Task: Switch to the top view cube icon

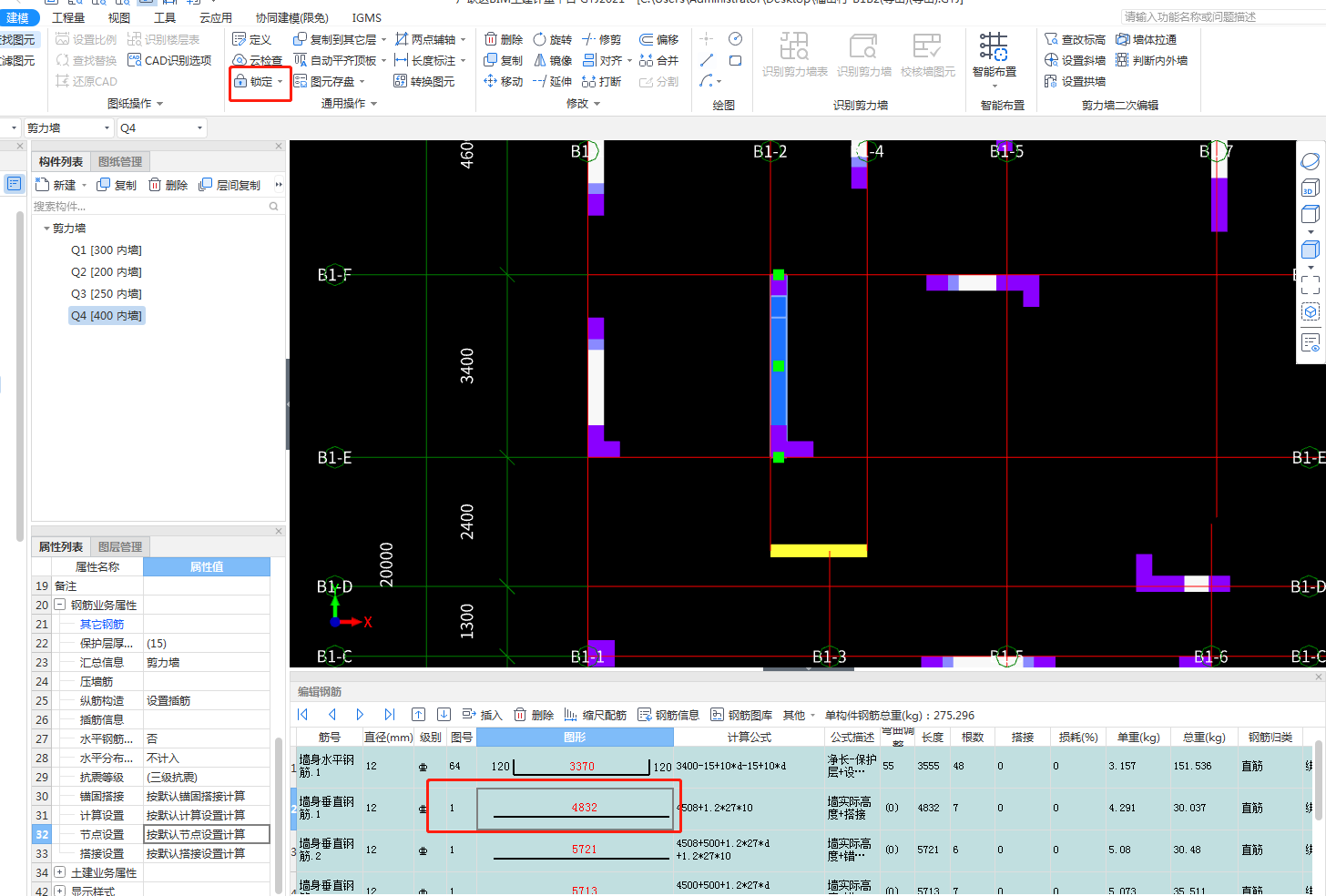Action: (1310, 215)
